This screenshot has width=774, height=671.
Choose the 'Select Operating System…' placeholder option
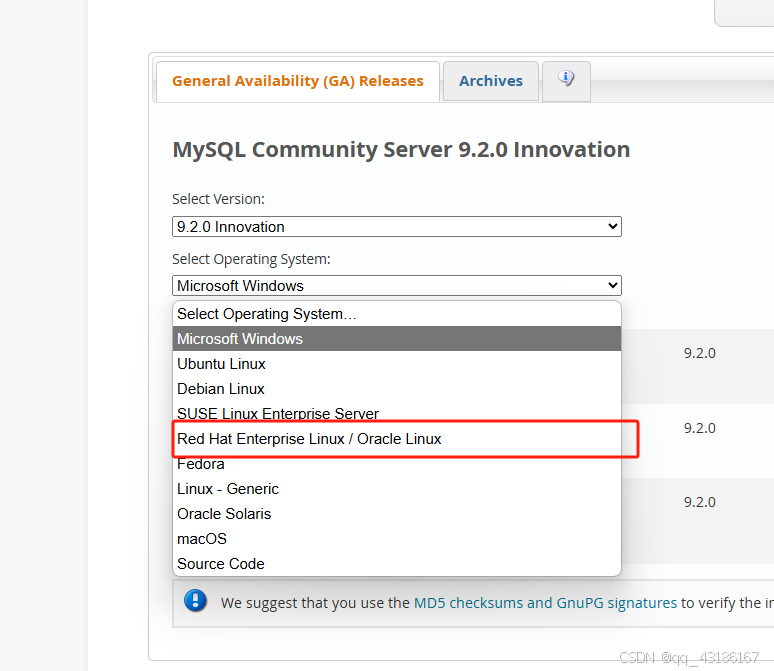pyautogui.click(x=396, y=314)
